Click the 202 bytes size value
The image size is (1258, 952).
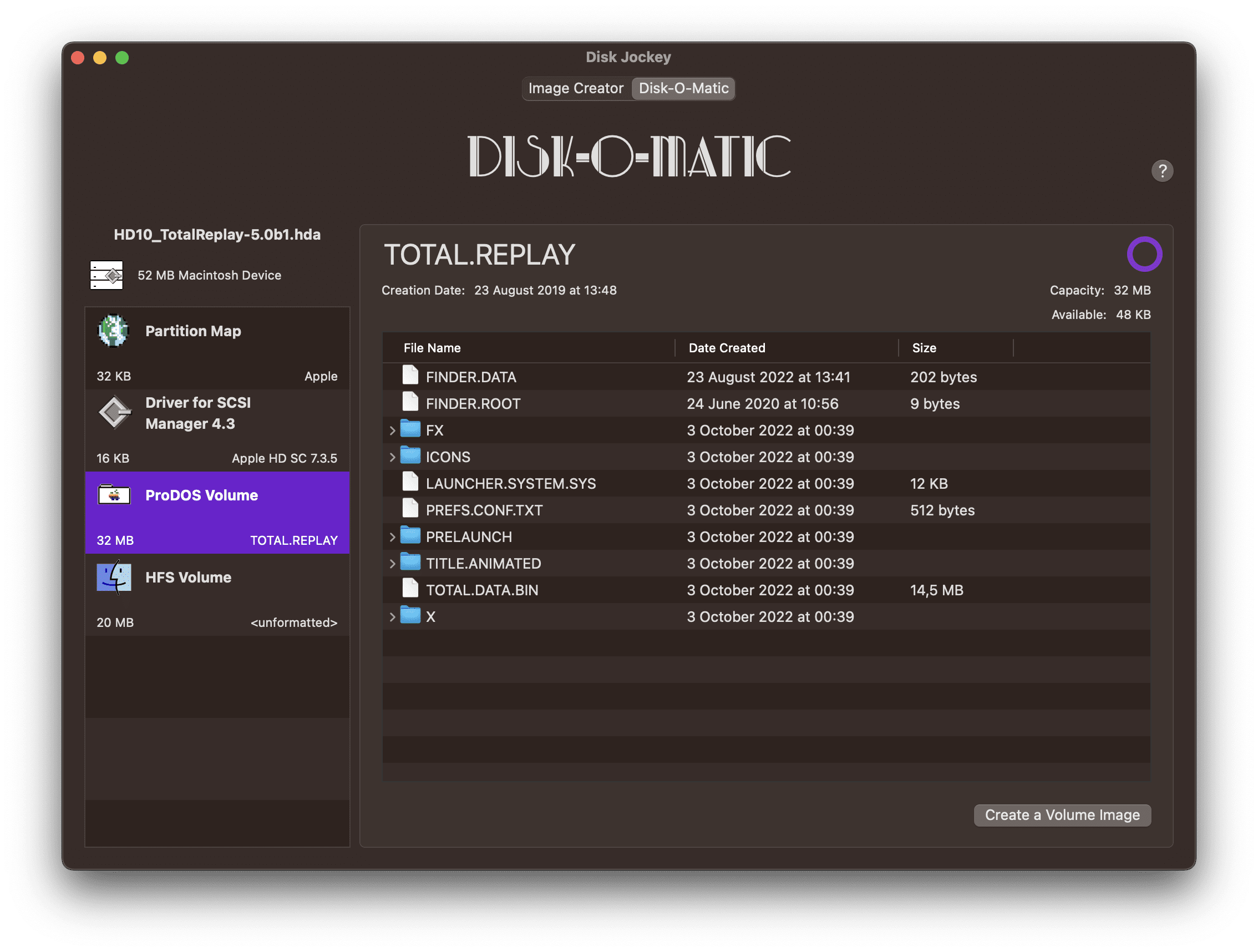(944, 377)
